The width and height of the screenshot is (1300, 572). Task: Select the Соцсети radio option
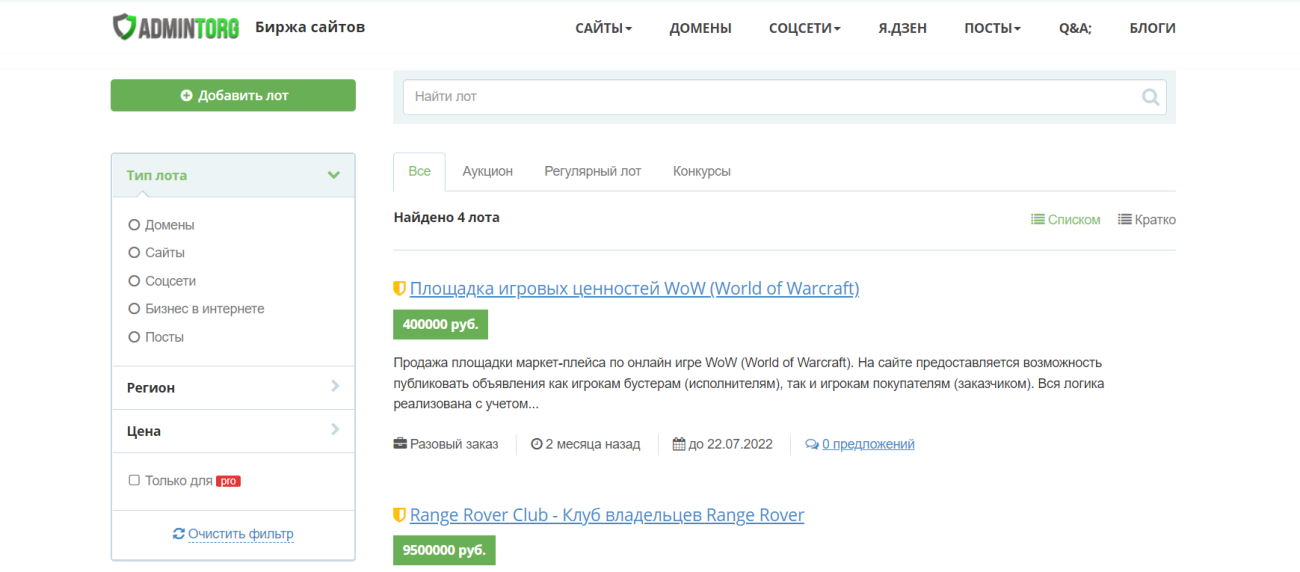pos(134,281)
